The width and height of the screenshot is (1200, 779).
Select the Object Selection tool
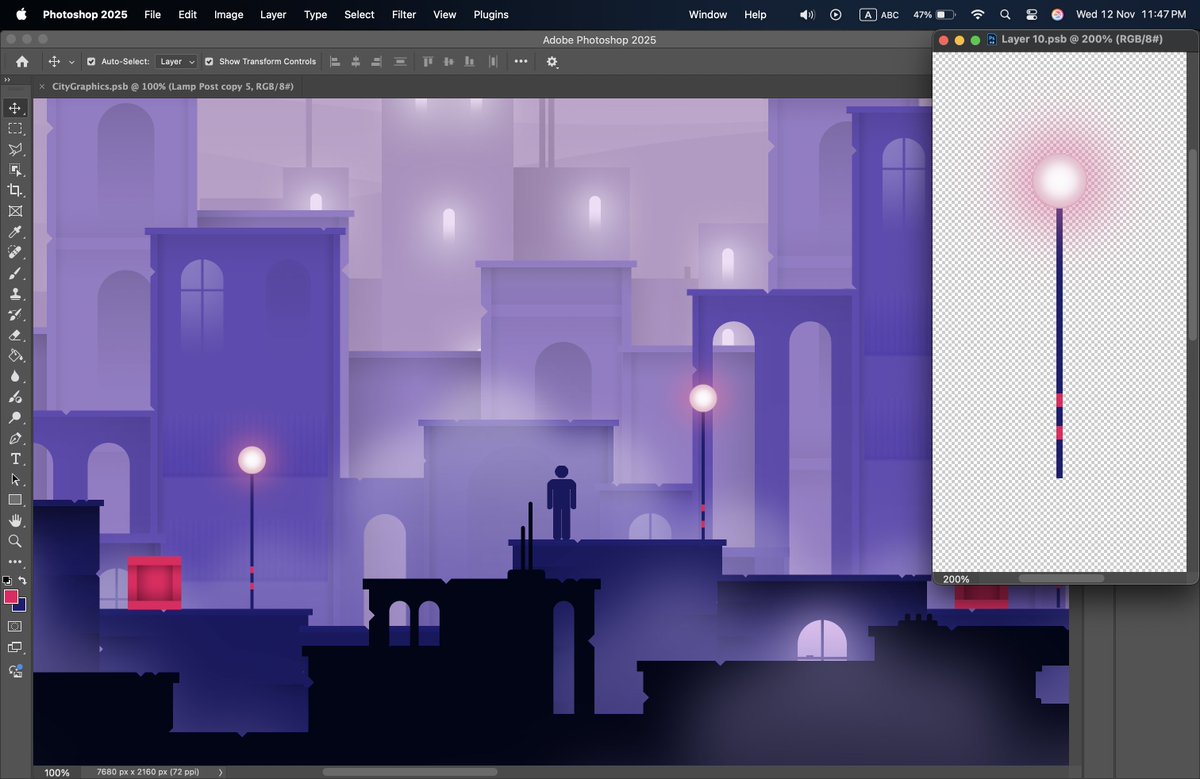pyautogui.click(x=15, y=170)
